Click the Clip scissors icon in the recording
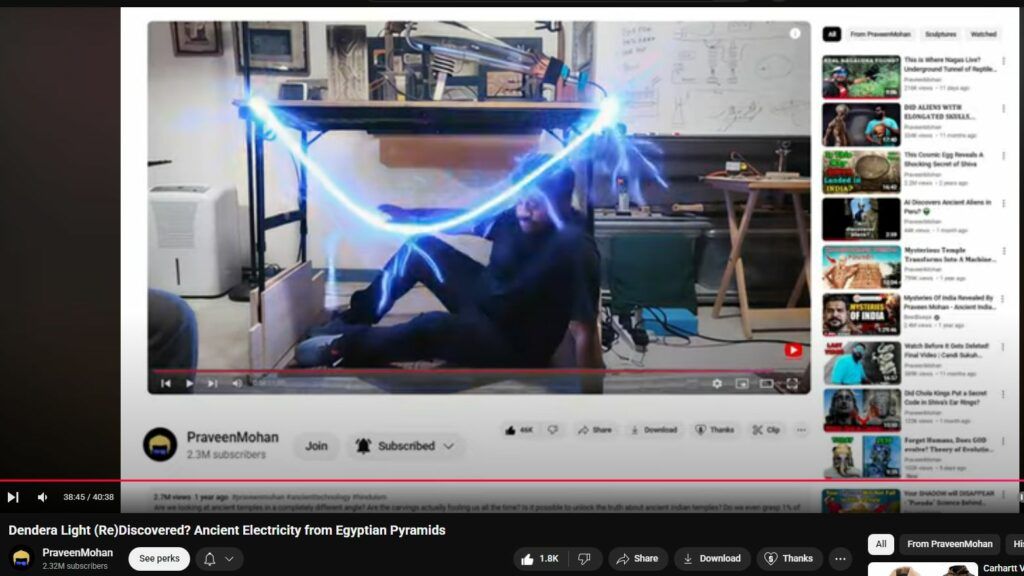 click(x=766, y=430)
